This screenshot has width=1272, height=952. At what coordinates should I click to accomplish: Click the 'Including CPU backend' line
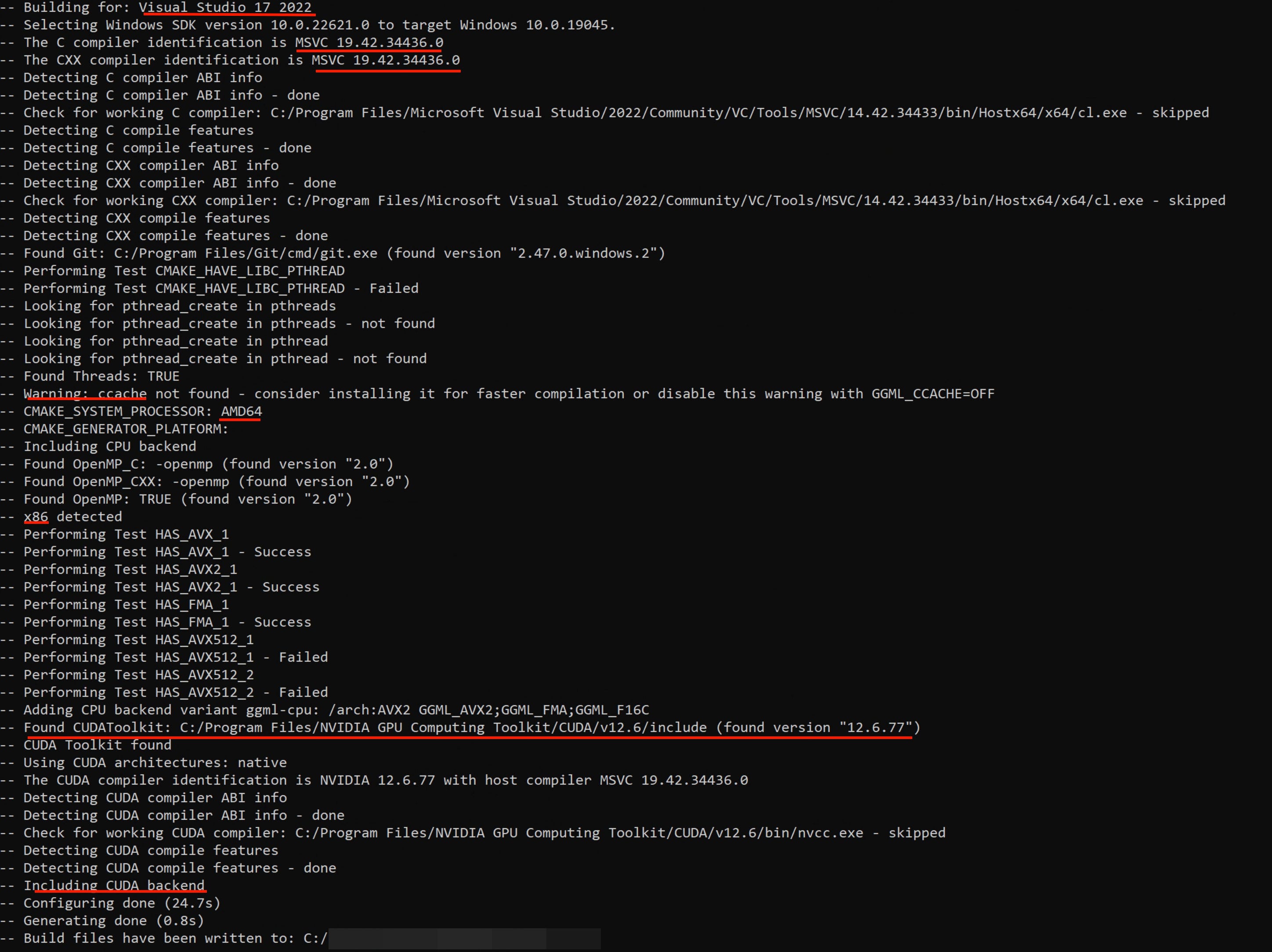coord(109,447)
